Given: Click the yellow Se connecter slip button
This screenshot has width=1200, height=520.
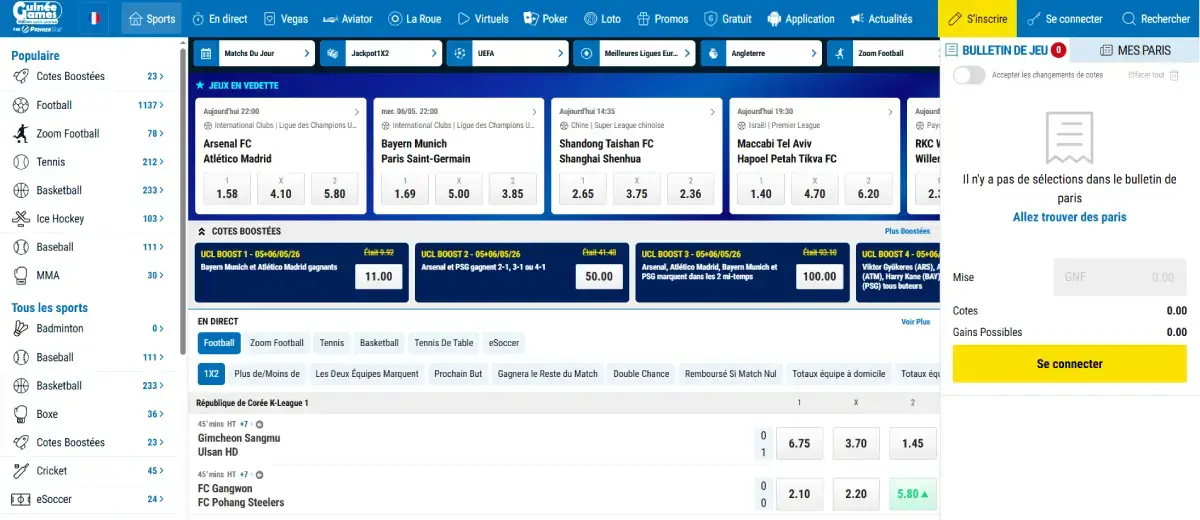Looking at the screenshot, I should click(1069, 364).
